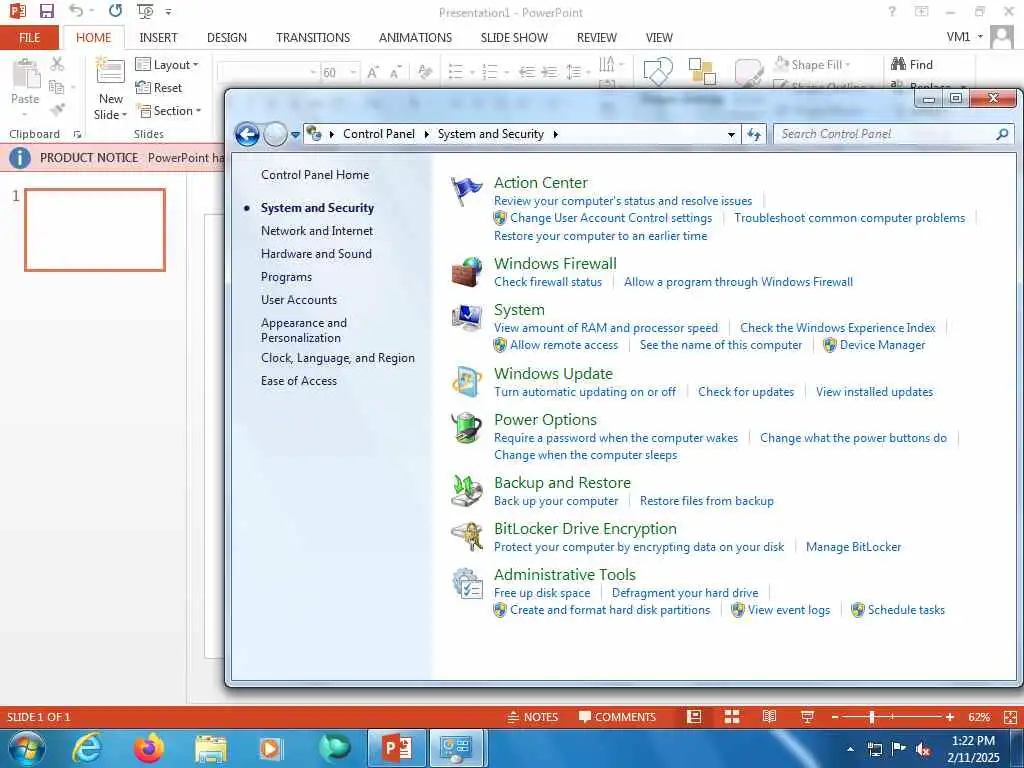Click the refresh button beside the address bar
The width and height of the screenshot is (1024, 768).
click(x=754, y=135)
